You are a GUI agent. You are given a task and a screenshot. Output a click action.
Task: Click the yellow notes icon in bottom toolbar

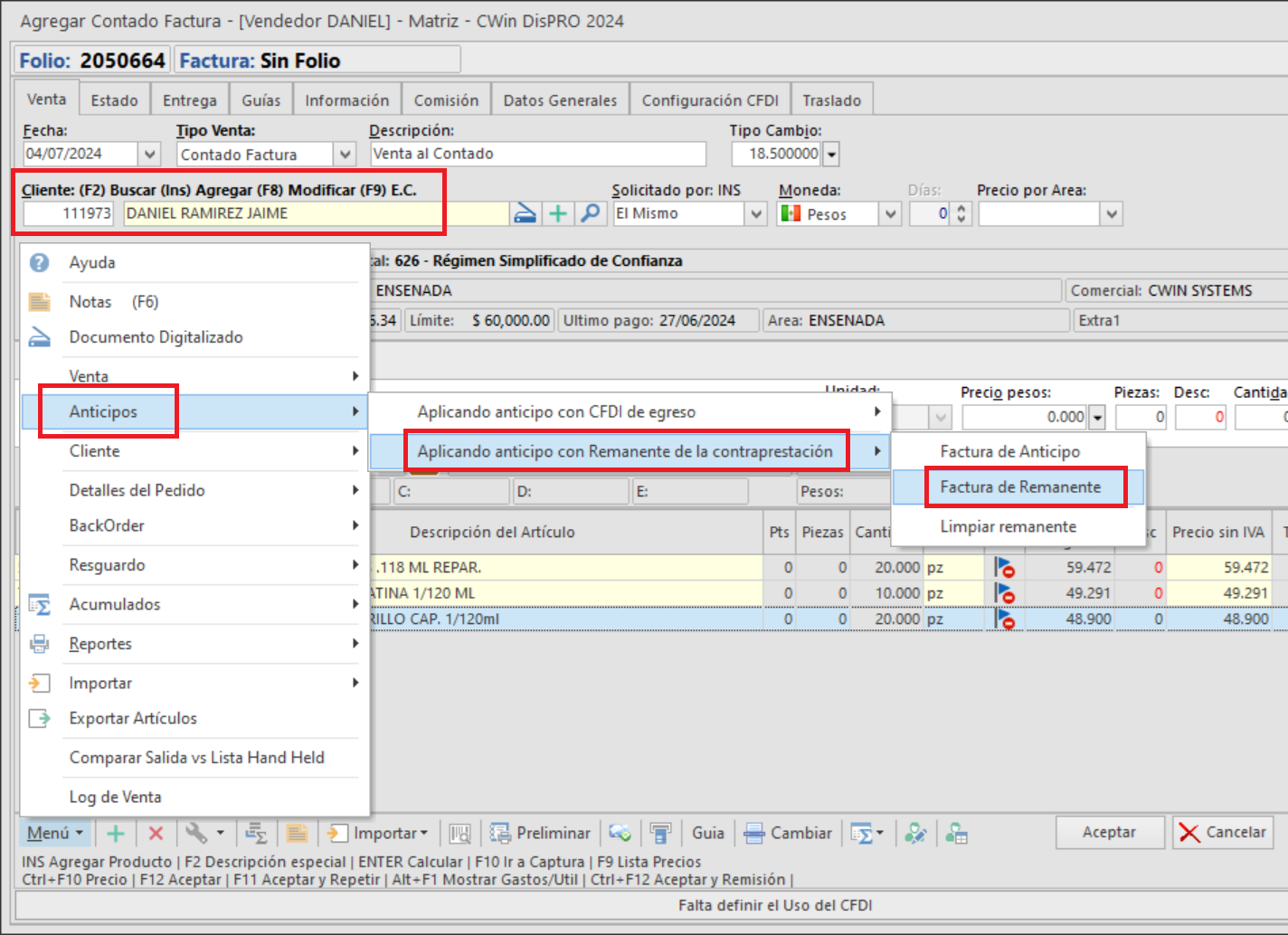297,833
